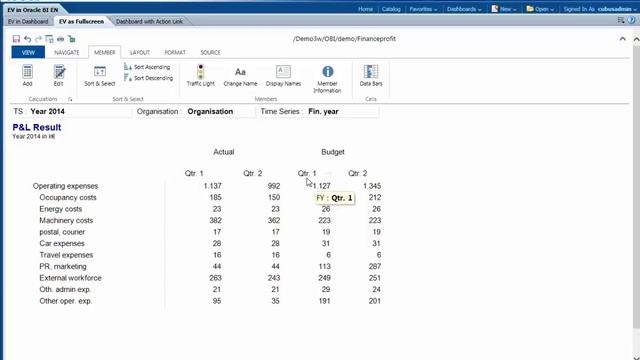Select the Energy costs row label

[x=60, y=209]
